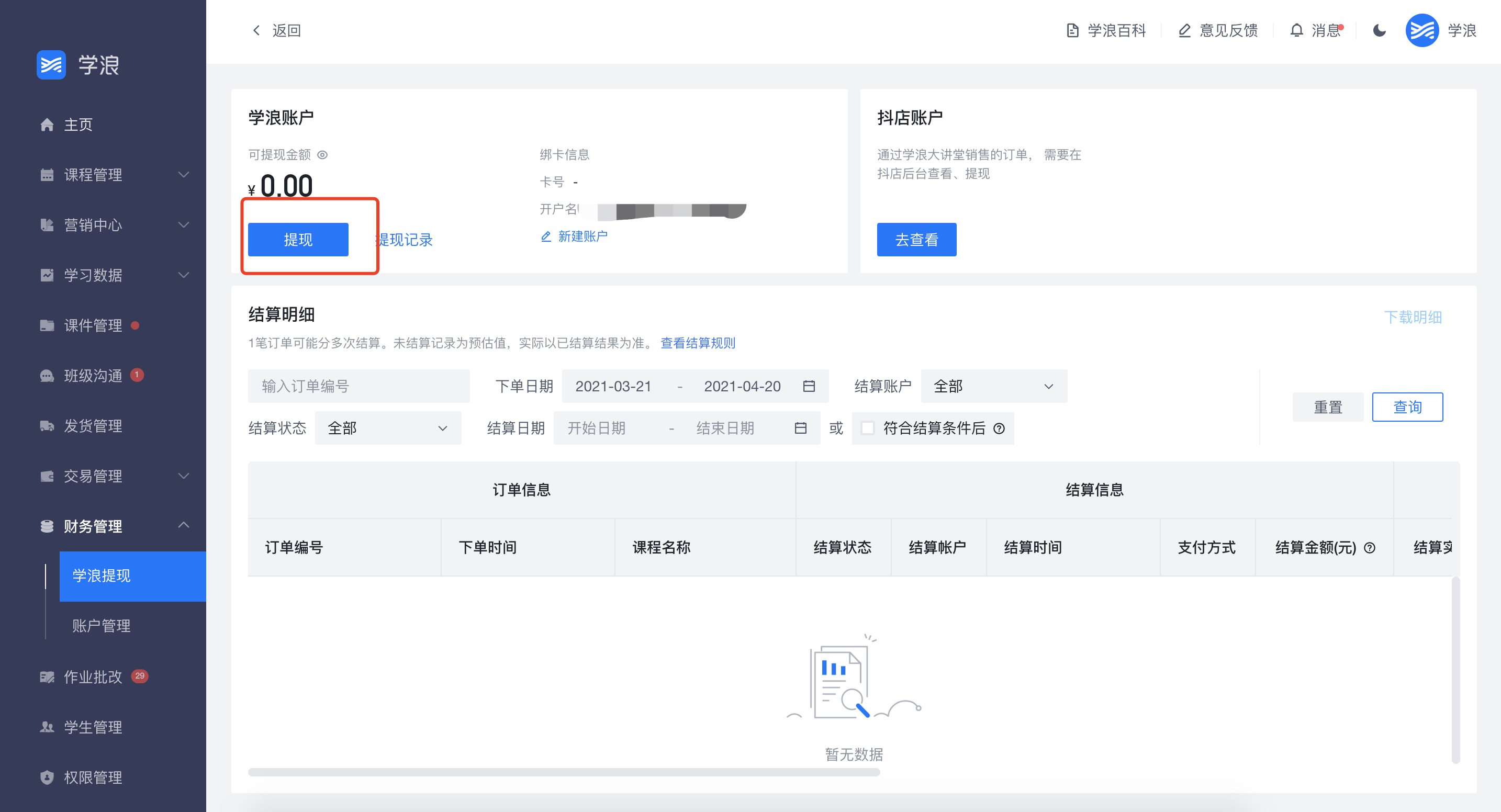Click the 2021-04-20 end date field
The image size is (1501, 812).
pyautogui.click(x=742, y=386)
